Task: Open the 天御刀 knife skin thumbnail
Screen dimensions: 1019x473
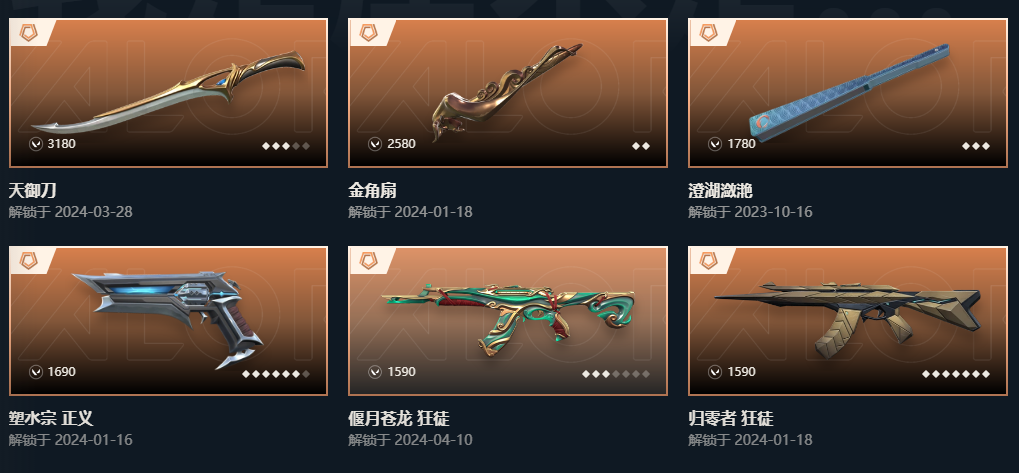Action: point(168,93)
